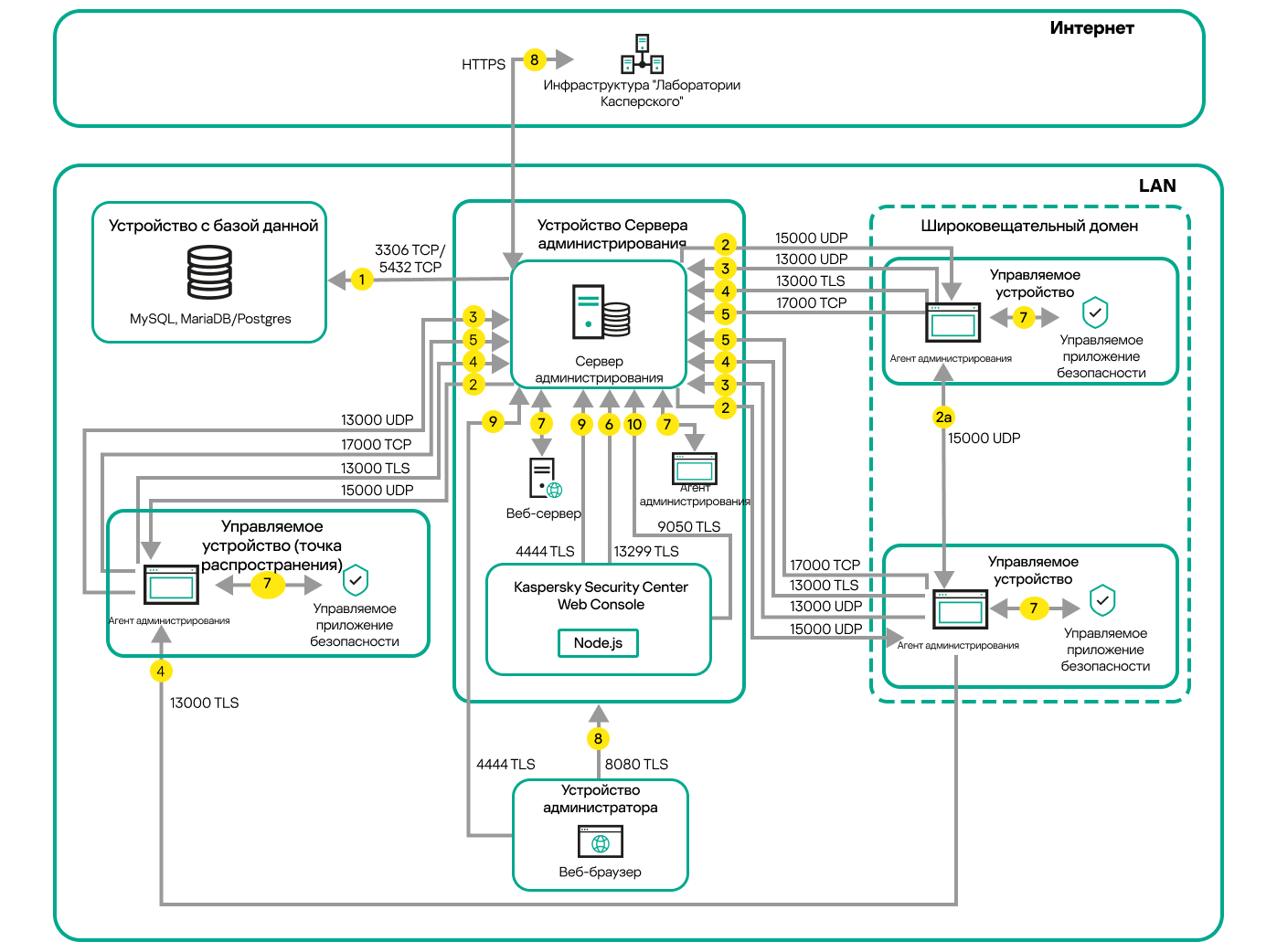Select the yellow "10" circle

click(x=634, y=424)
